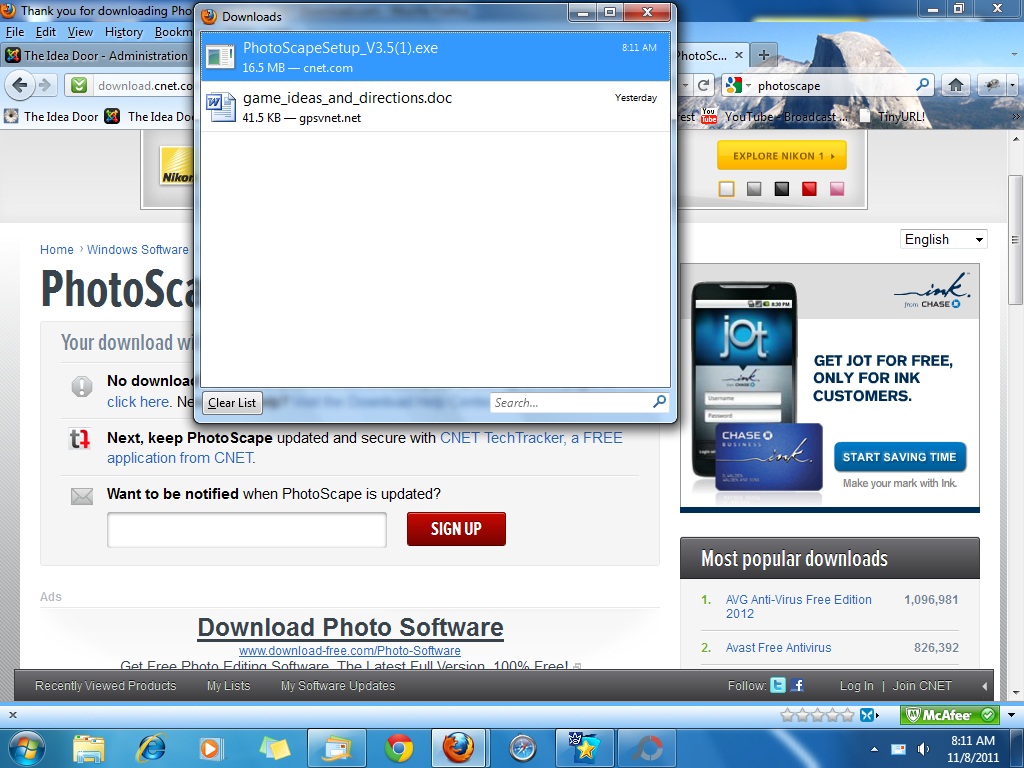Click the email notification input field
This screenshot has height=768, width=1024.
(x=247, y=529)
